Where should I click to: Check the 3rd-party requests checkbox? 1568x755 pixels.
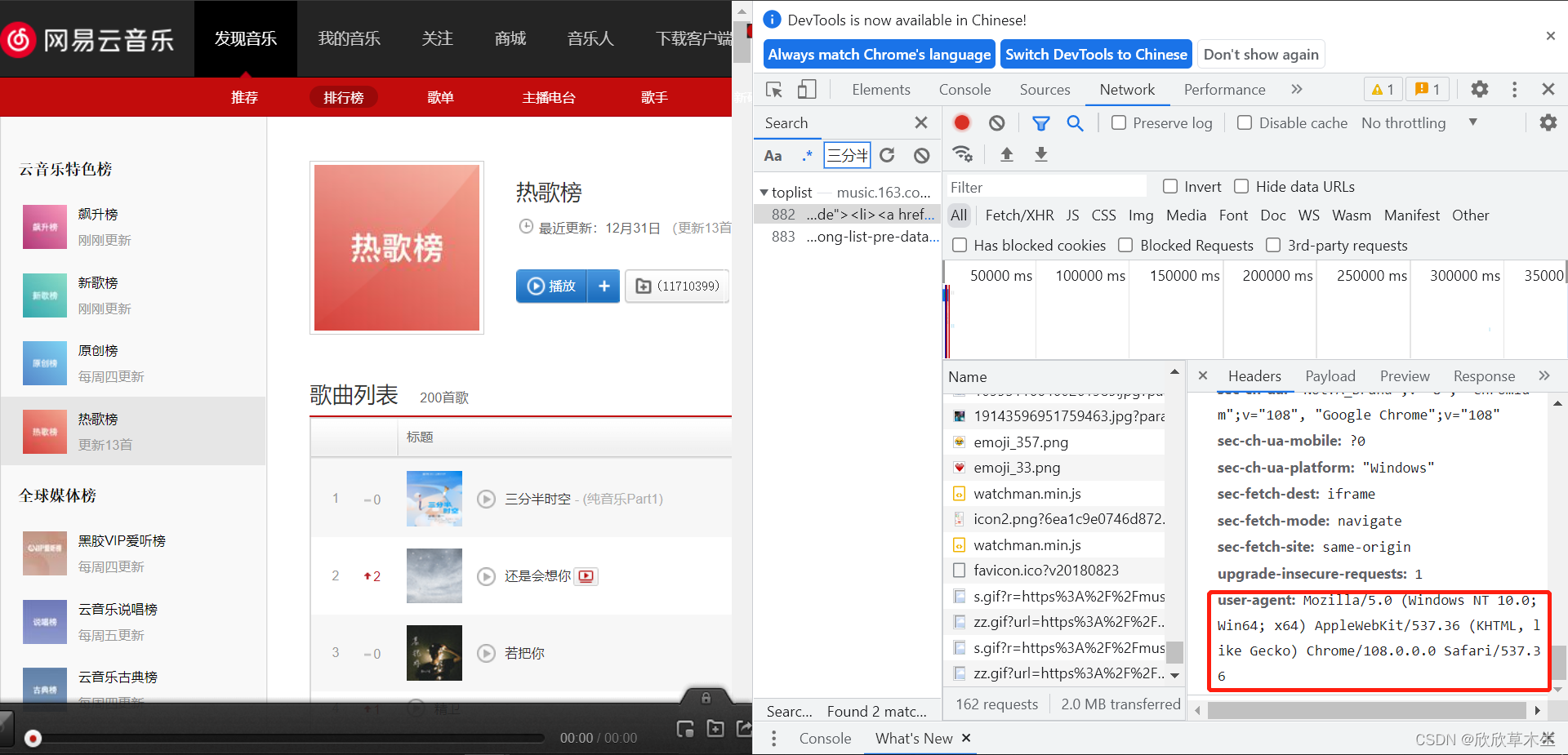pos(1273,245)
